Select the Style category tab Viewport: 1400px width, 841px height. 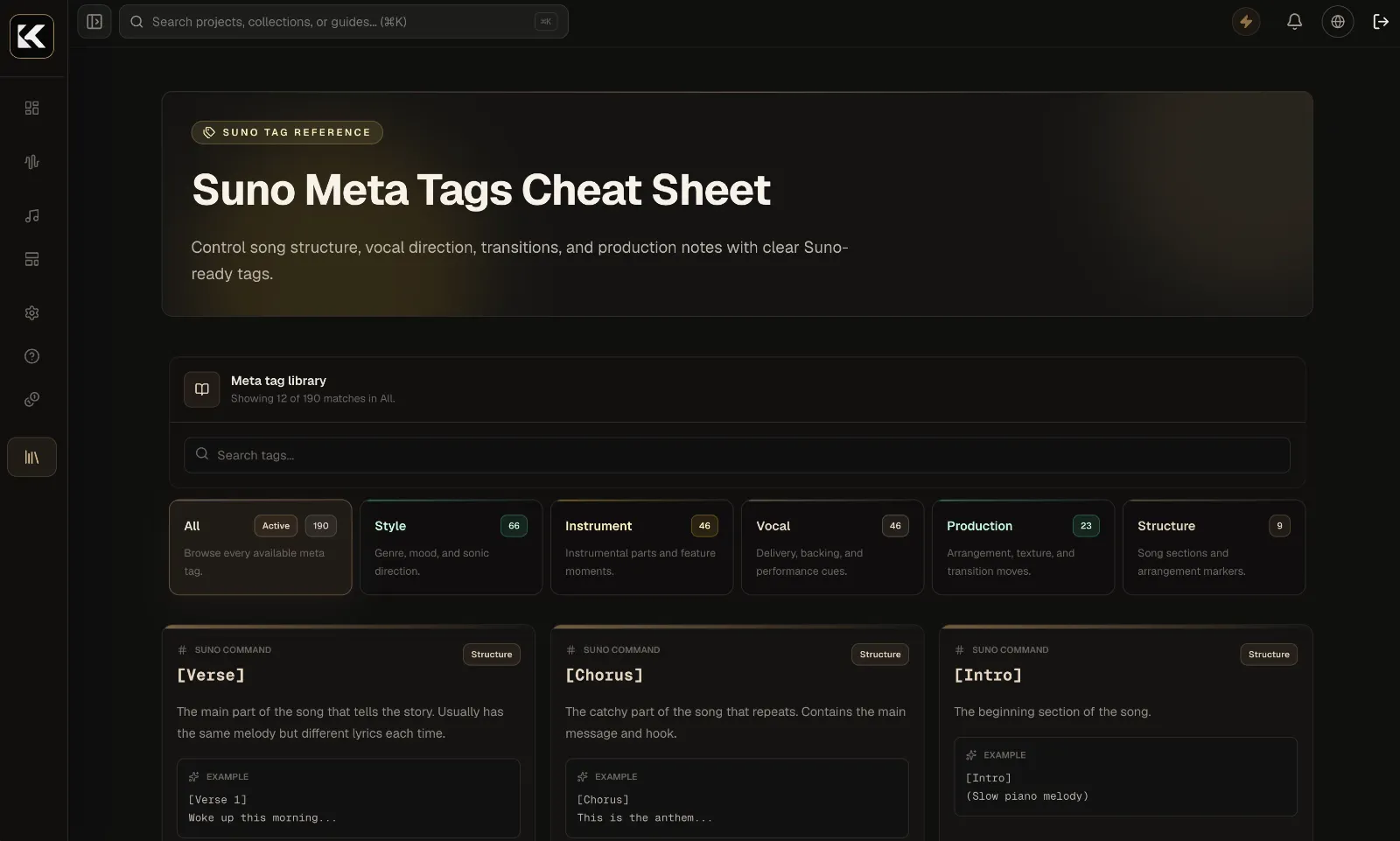(x=451, y=547)
